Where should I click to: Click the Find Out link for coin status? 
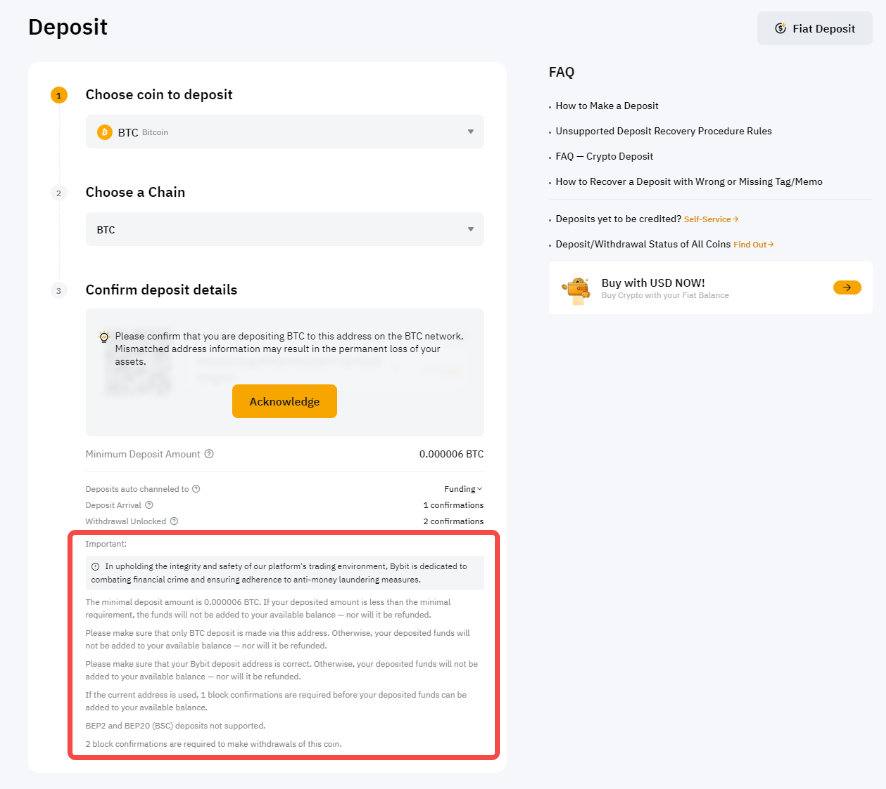click(x=753, y=245)
